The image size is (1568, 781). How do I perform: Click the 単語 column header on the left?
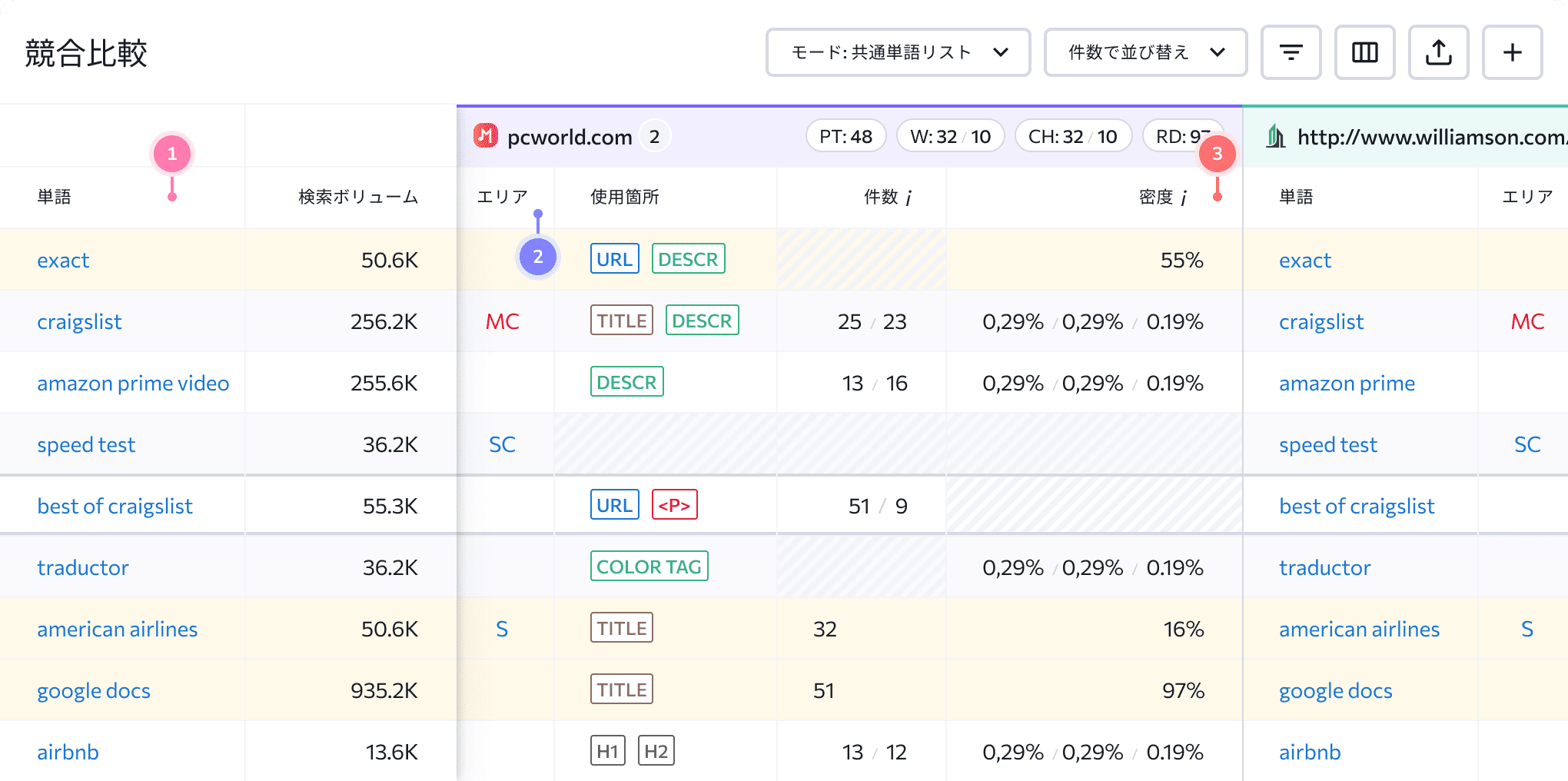54,197
